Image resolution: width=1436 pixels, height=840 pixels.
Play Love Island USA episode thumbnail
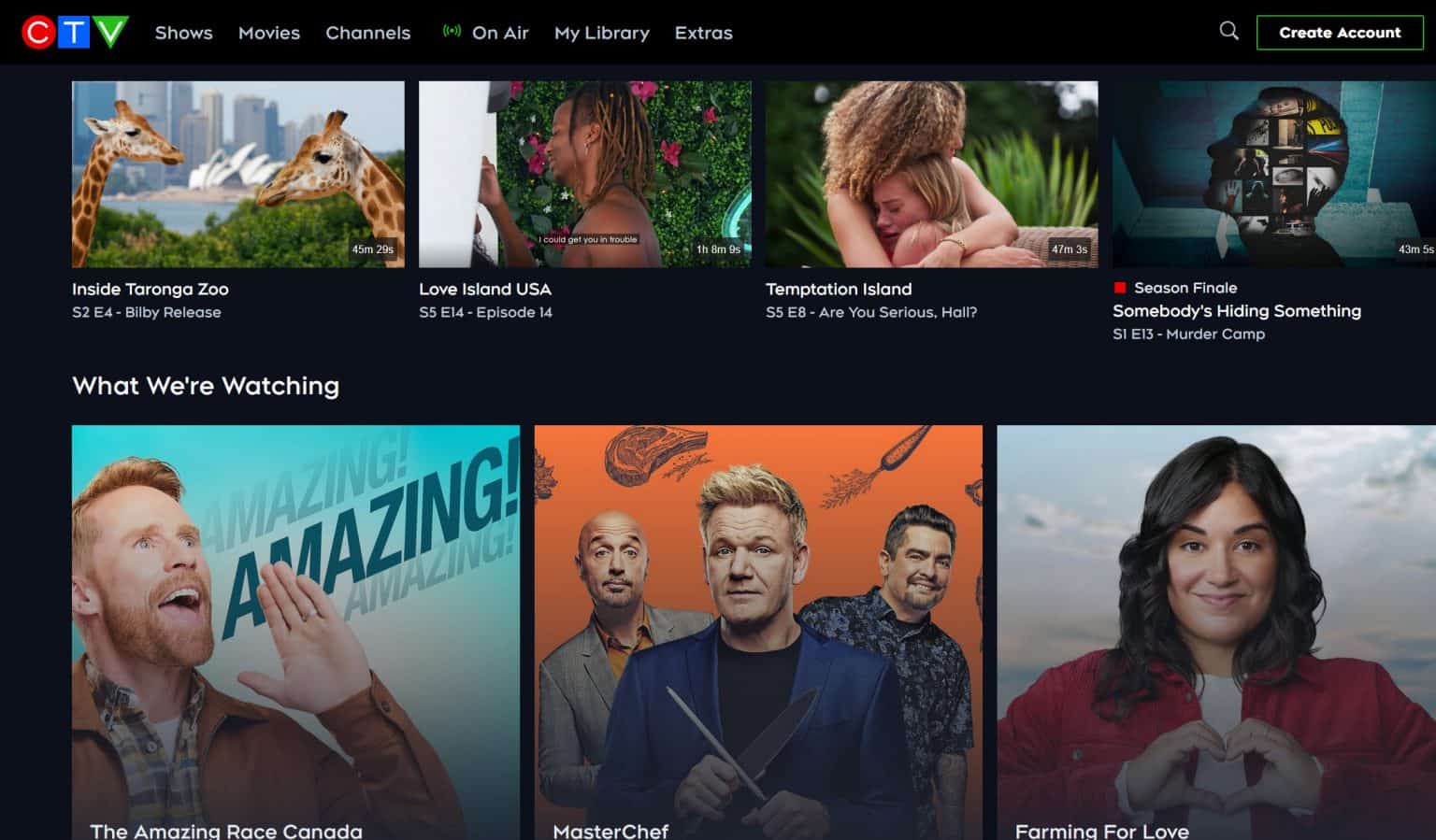[585, 174]
